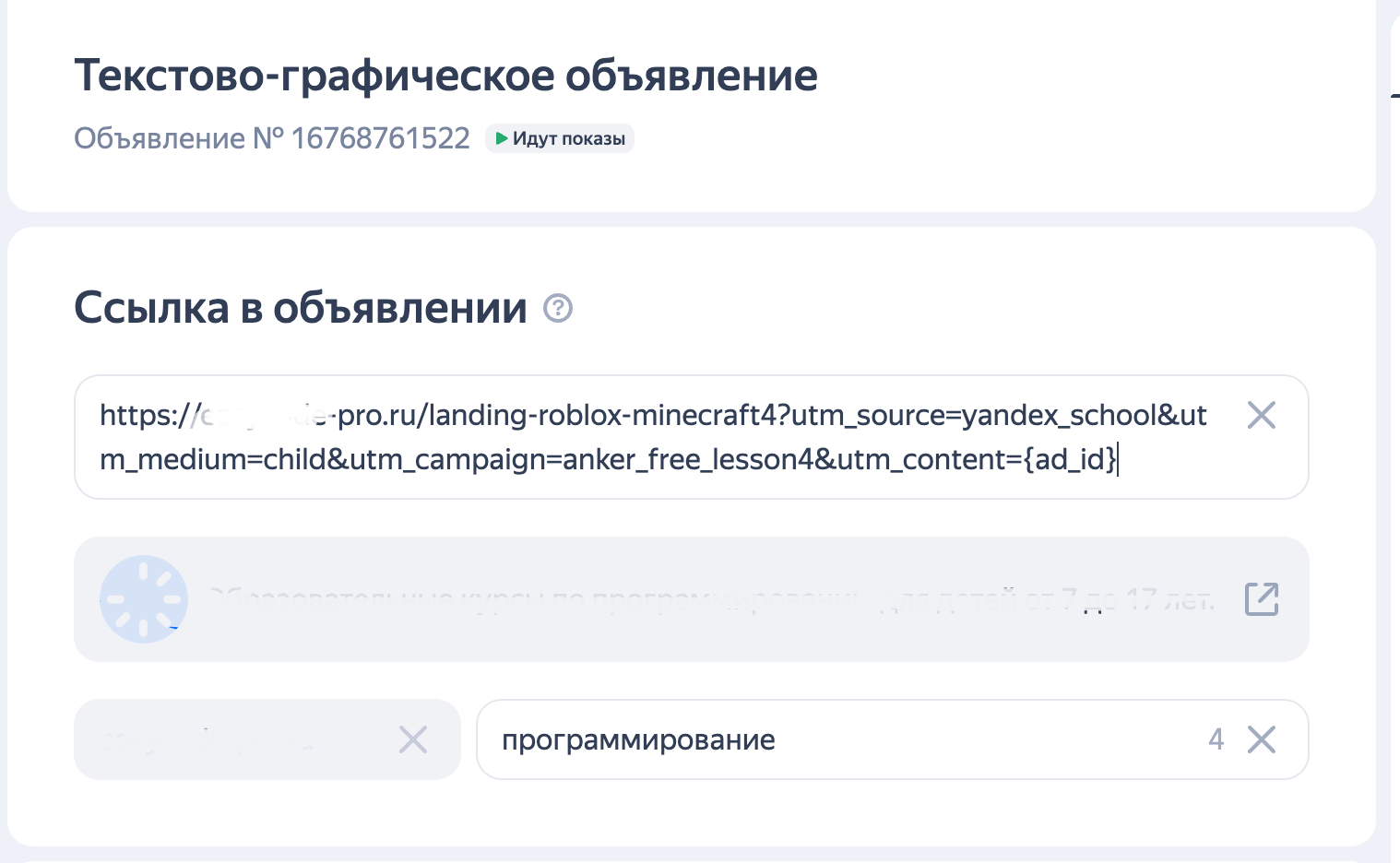Click "{ad_id}" at the URL end
This screenshot has width=1400, height=863.
click(1070, 459)
